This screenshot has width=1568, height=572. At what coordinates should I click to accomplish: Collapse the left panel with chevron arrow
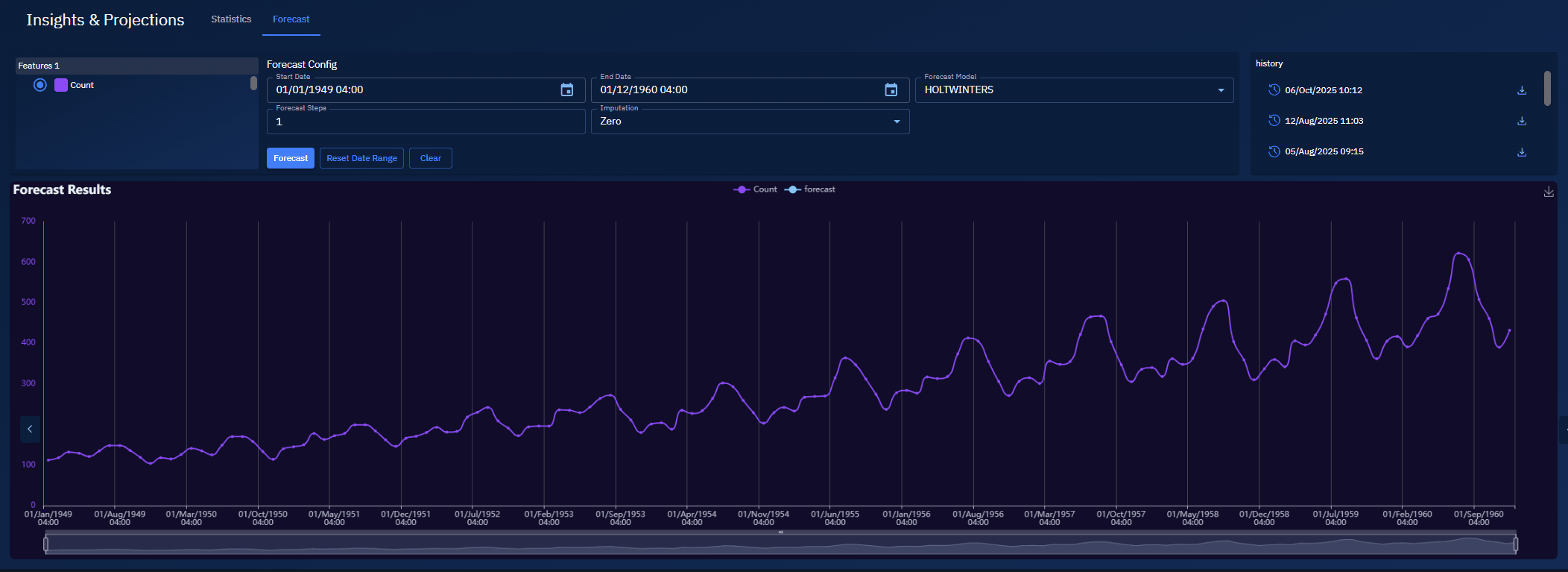point(30,429)
